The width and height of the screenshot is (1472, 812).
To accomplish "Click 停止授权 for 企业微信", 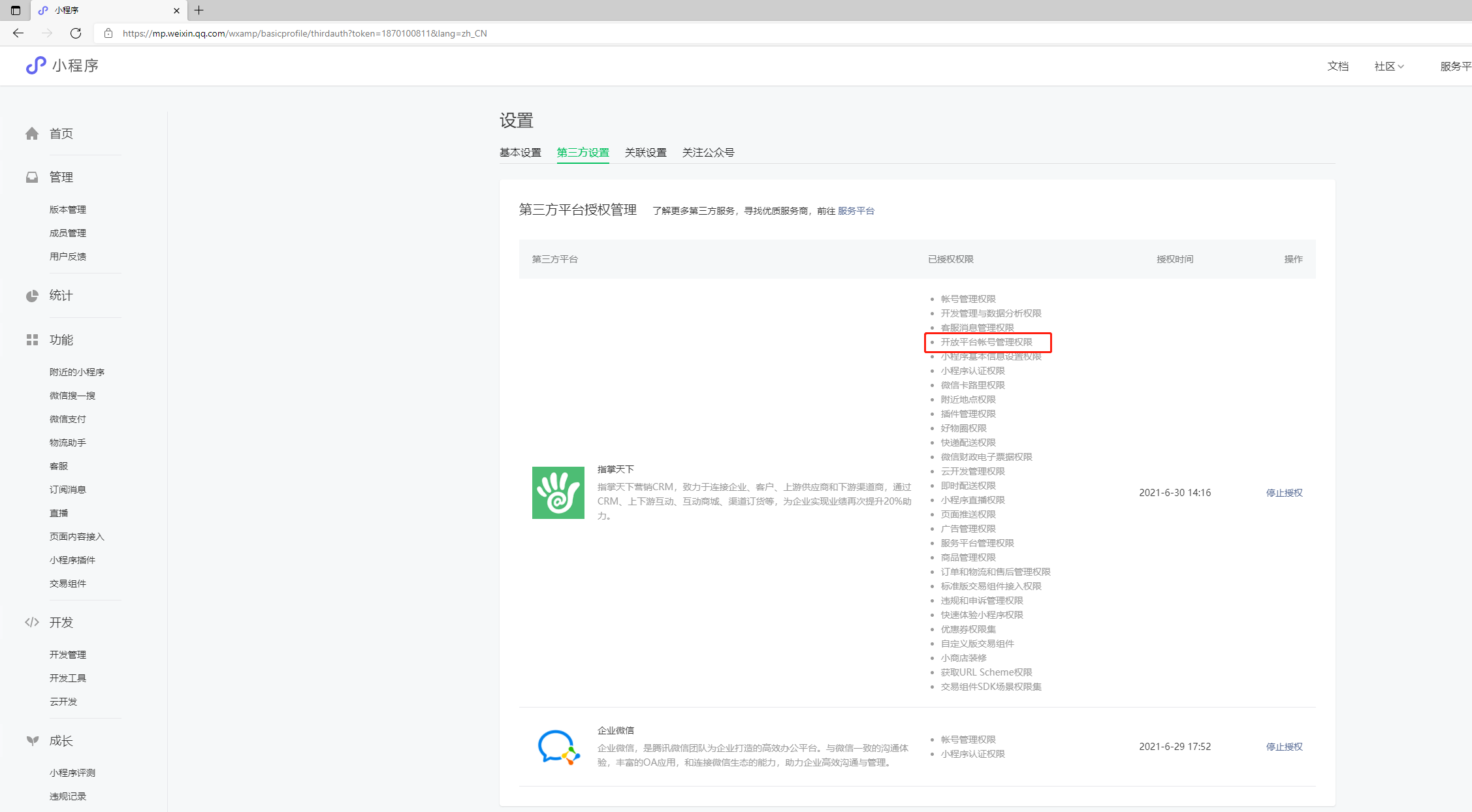I will coord(1284,747).
